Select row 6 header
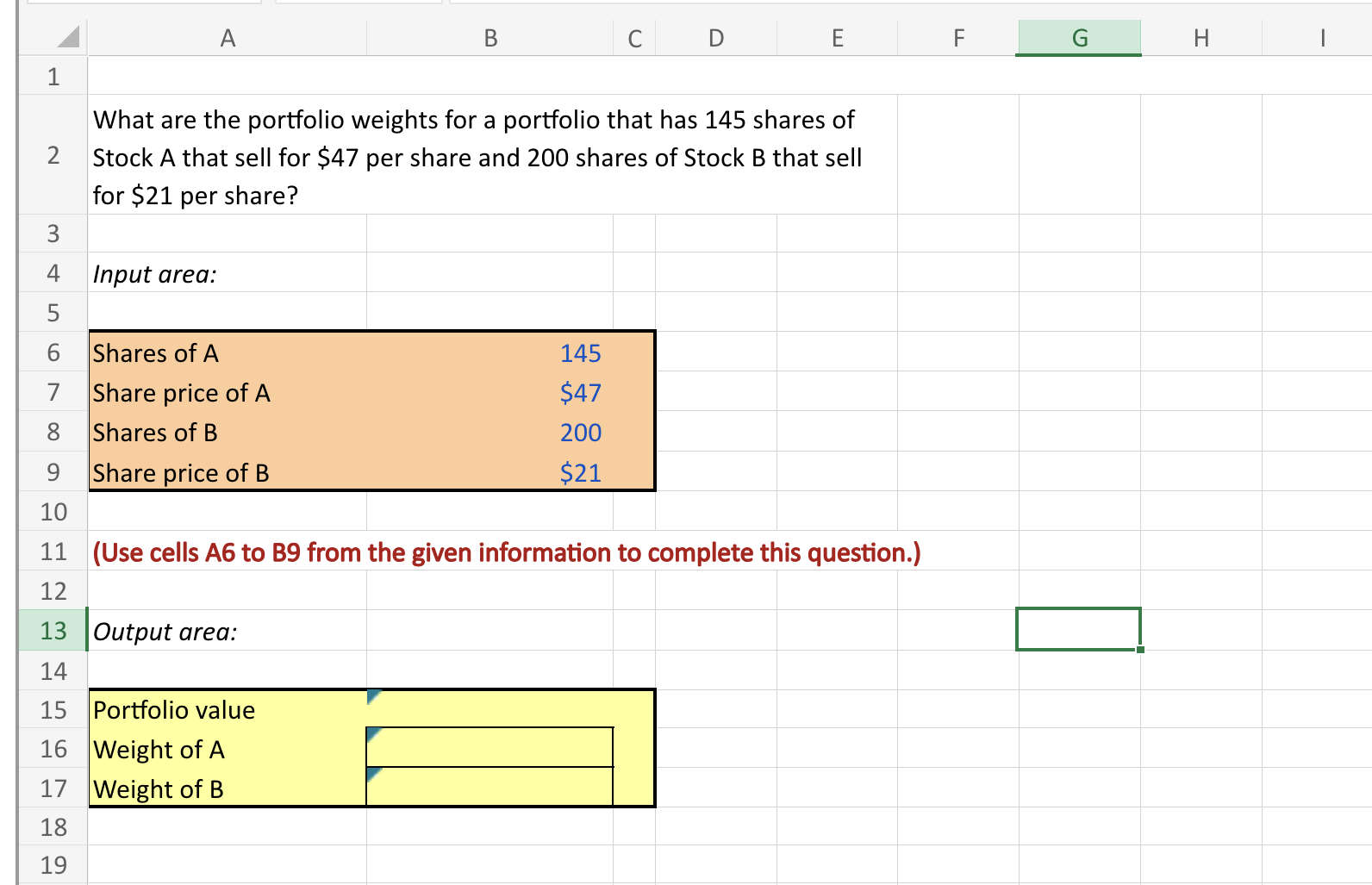Screen dimensions: 1372x885 click(53, 352)
